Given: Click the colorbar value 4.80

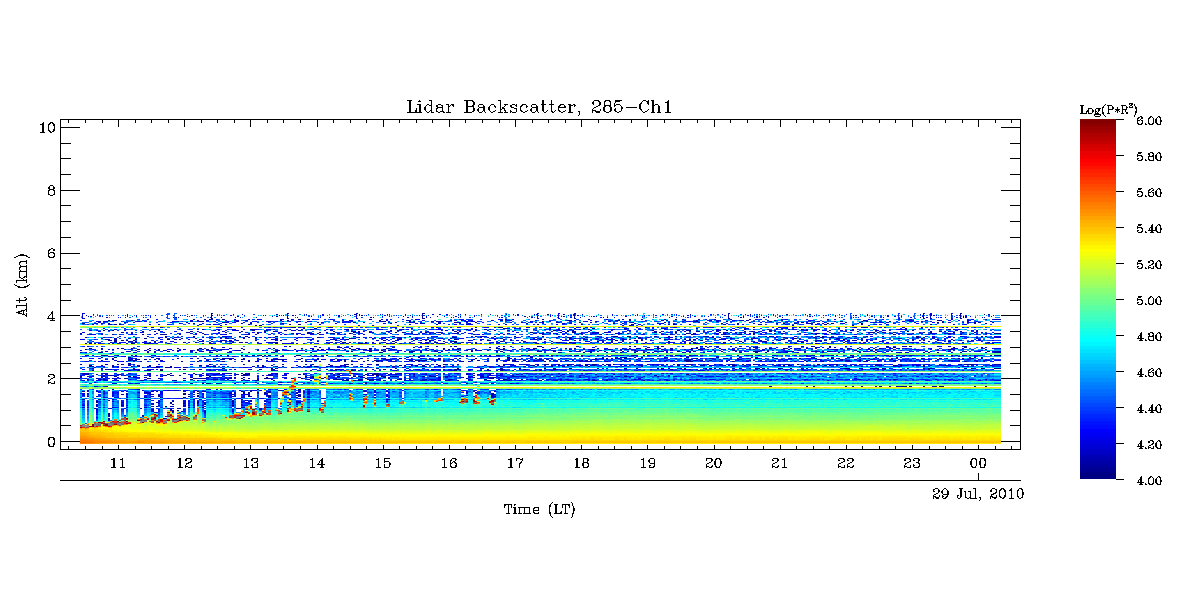Looking at the screenshot, I should pos(1148,336).
